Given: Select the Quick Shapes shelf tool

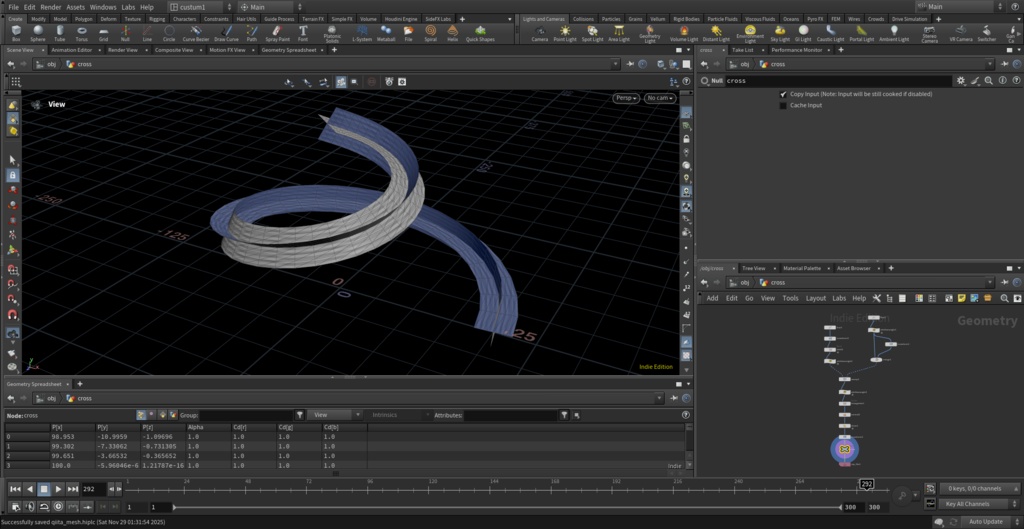Looking at the screenshot, I should click(x=480, y=33).
